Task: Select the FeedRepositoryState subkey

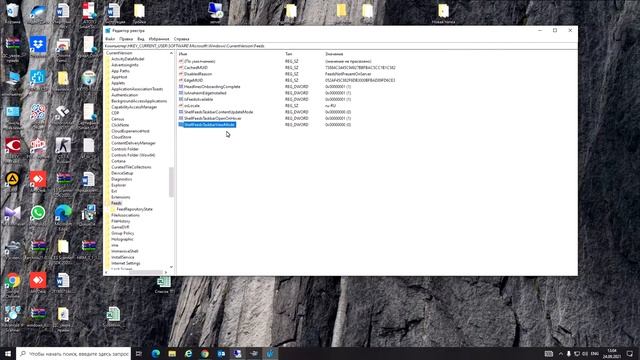Action: [x=134, y=209]
